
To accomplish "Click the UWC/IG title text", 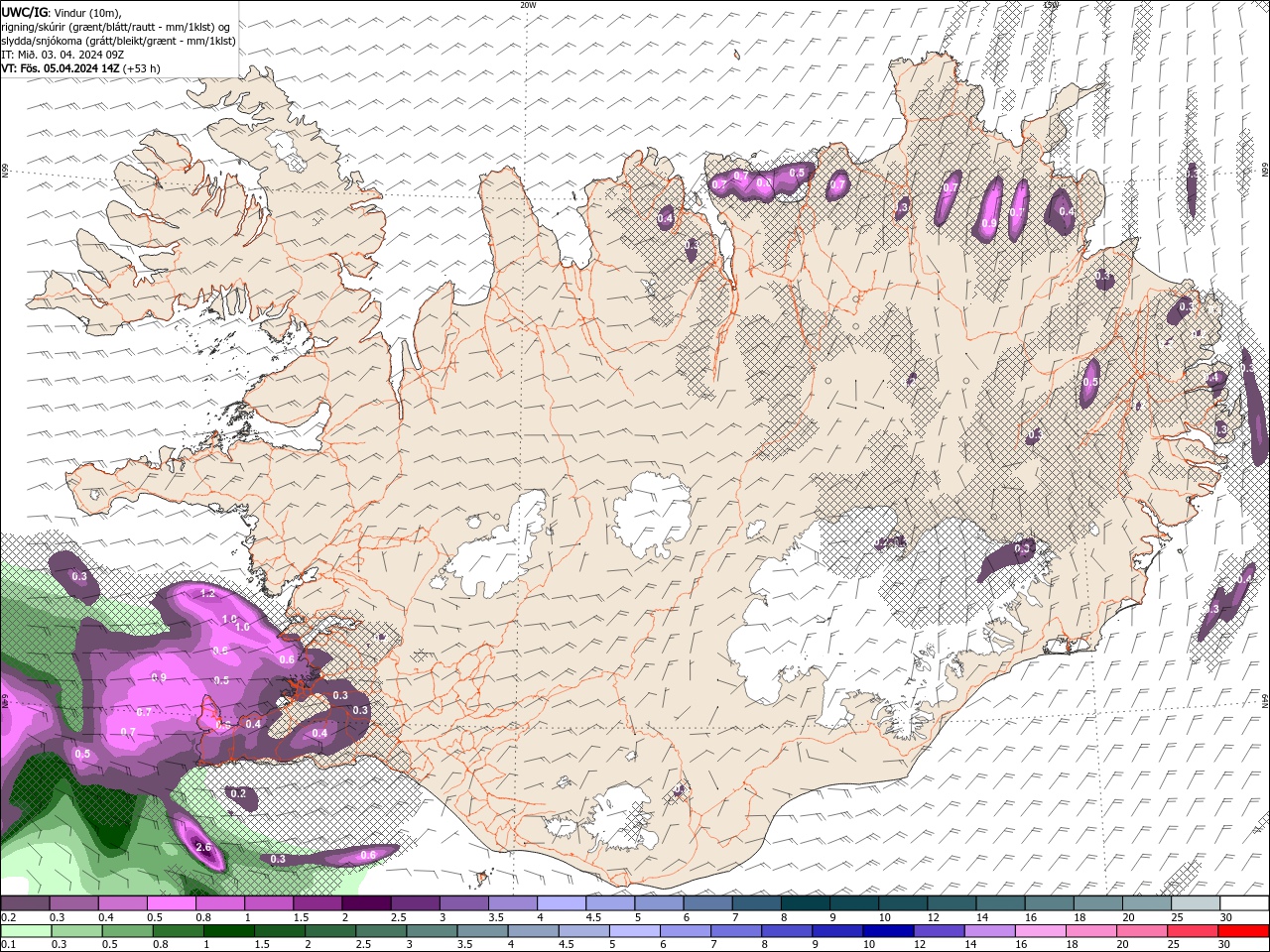I will (25, 12).
